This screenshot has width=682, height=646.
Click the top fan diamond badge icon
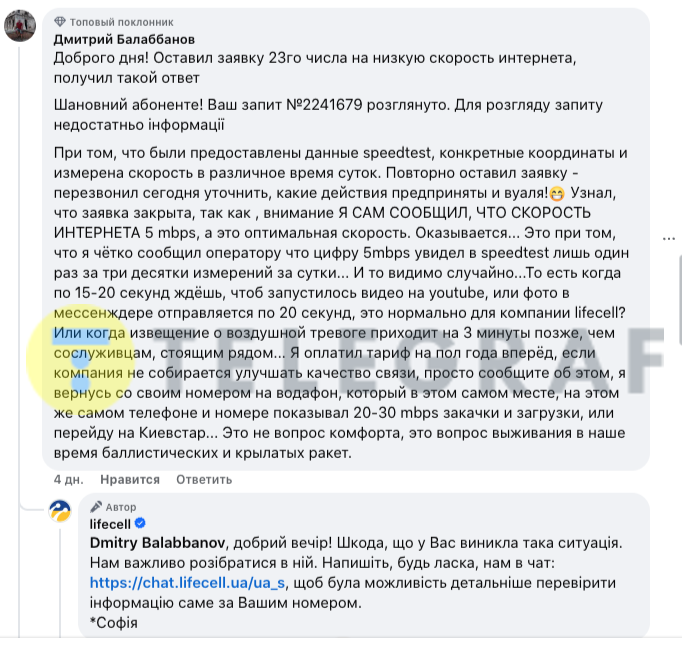point(60,22)
